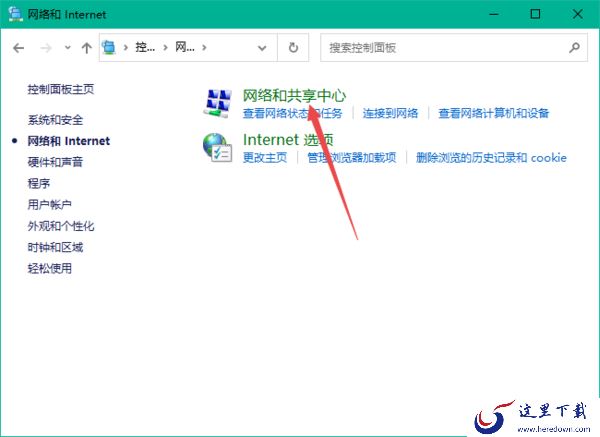Expand chevron after 控... breadcrumb
This screenshot has height=437, width=600.
165,48
